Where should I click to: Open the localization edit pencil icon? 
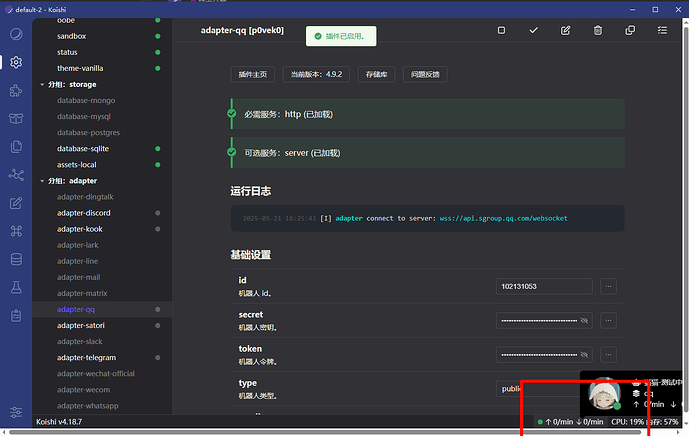pyautogui.click(x=16, y=203)
